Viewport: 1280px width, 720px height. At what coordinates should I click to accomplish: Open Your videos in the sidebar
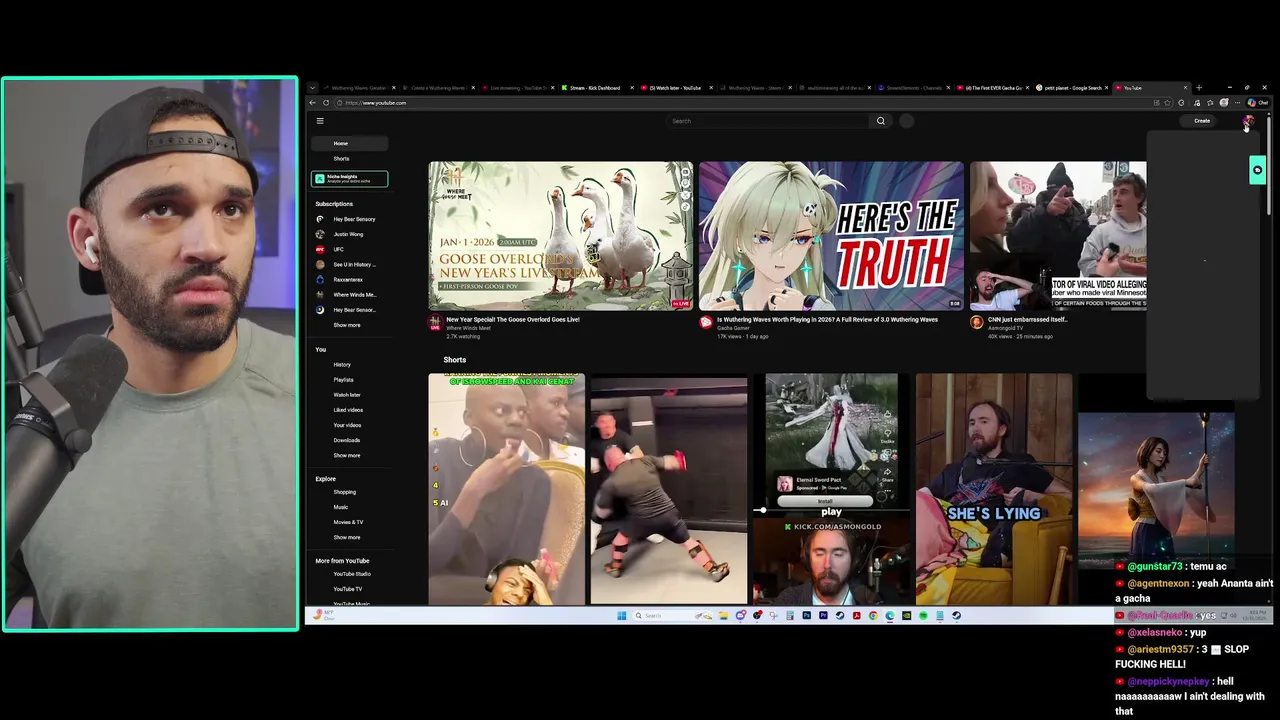349,425
